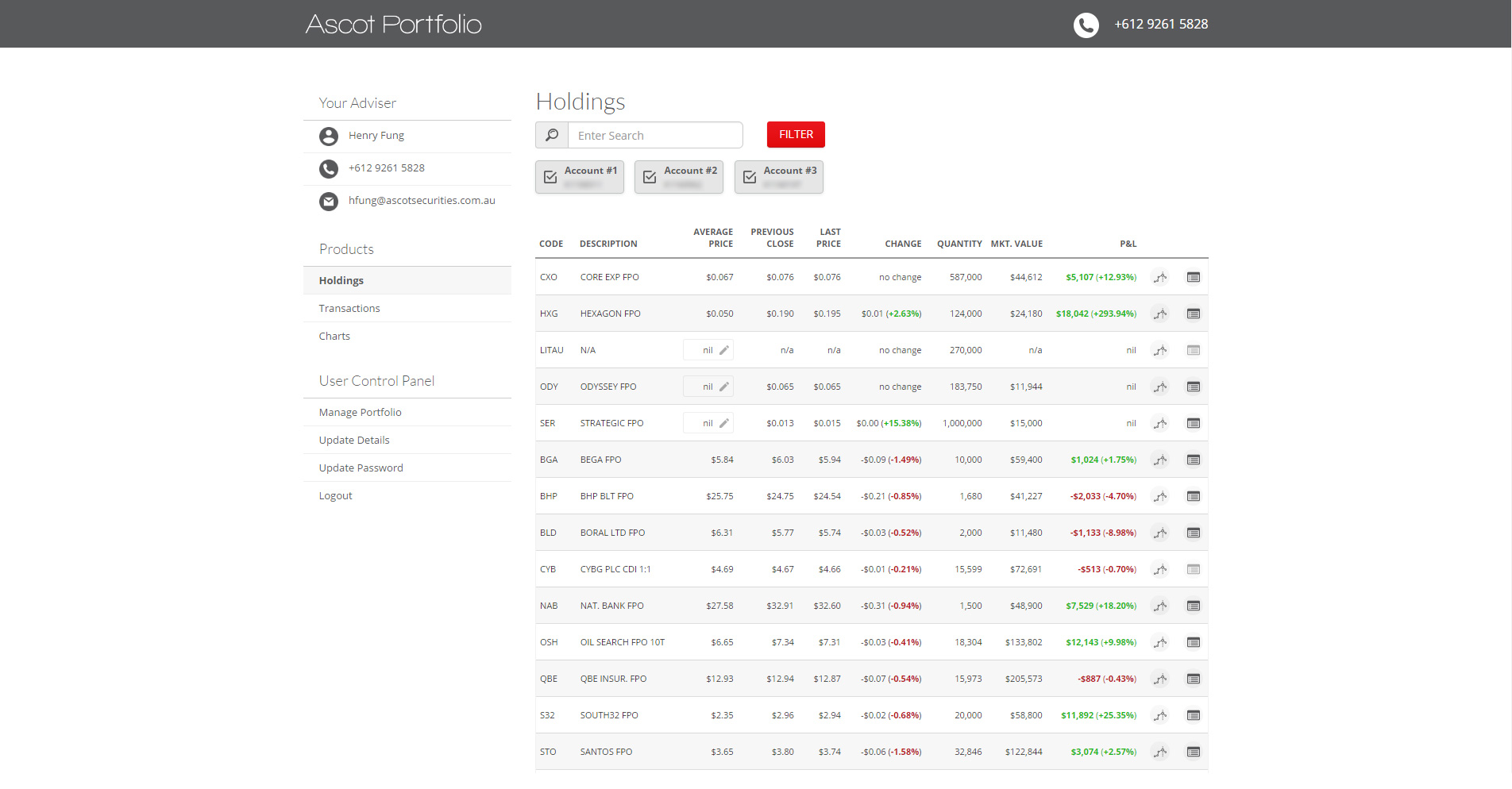Toggle the Account #1 checkbox
This screenshot has width=1512, height=789.
click(x=550, y=177)
